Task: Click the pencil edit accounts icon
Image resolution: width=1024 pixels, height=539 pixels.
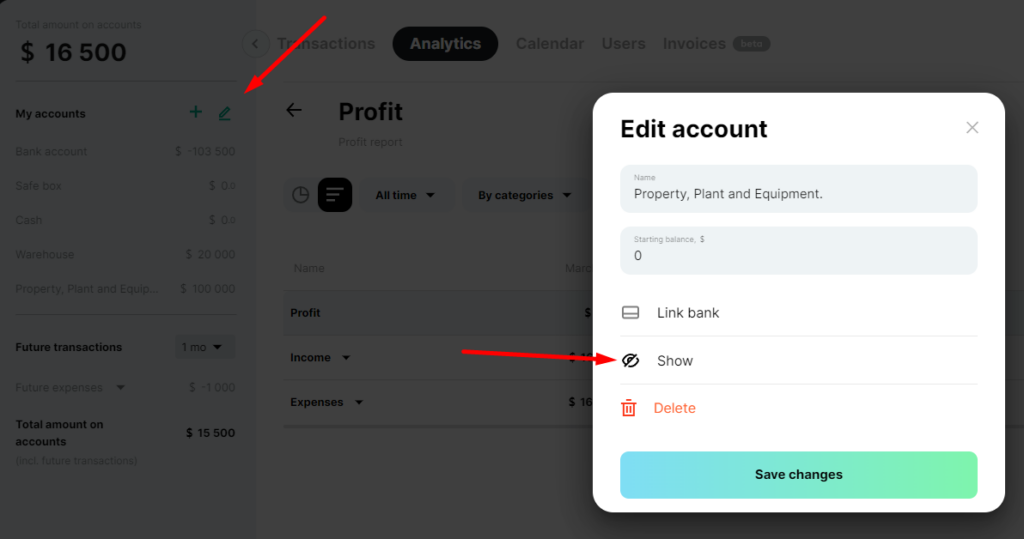Action: pyautogui.click(x=225, y=114)
